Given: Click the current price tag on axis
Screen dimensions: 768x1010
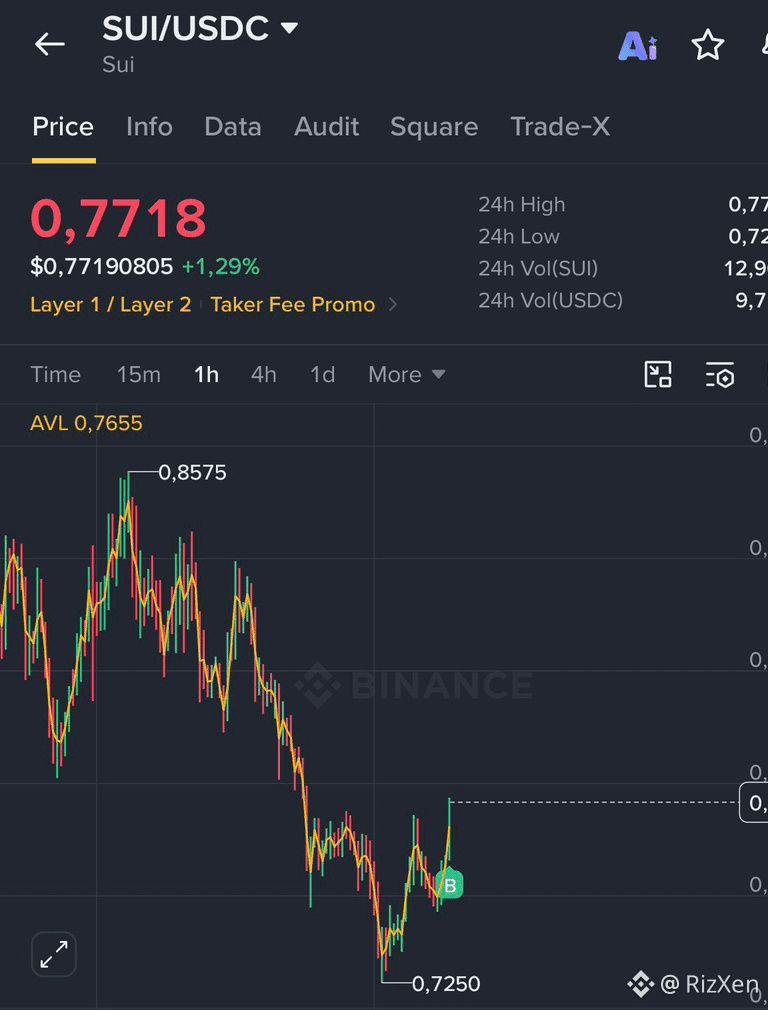Looking at the screenshot, I should 754,803.
